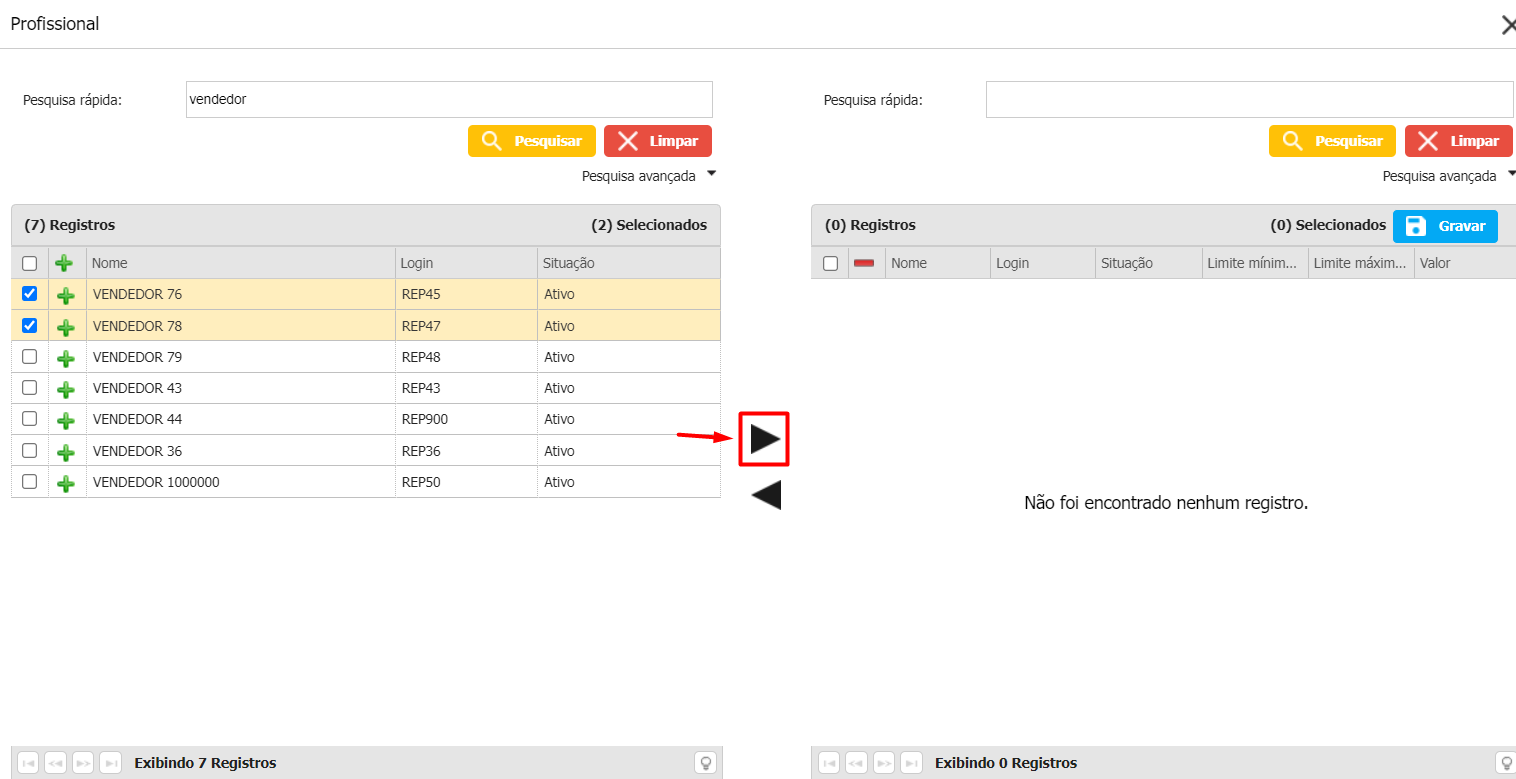Click the VENDEDOR 79 name cell
This screenshot has width=1516, height=779.
tap(240, 357)
